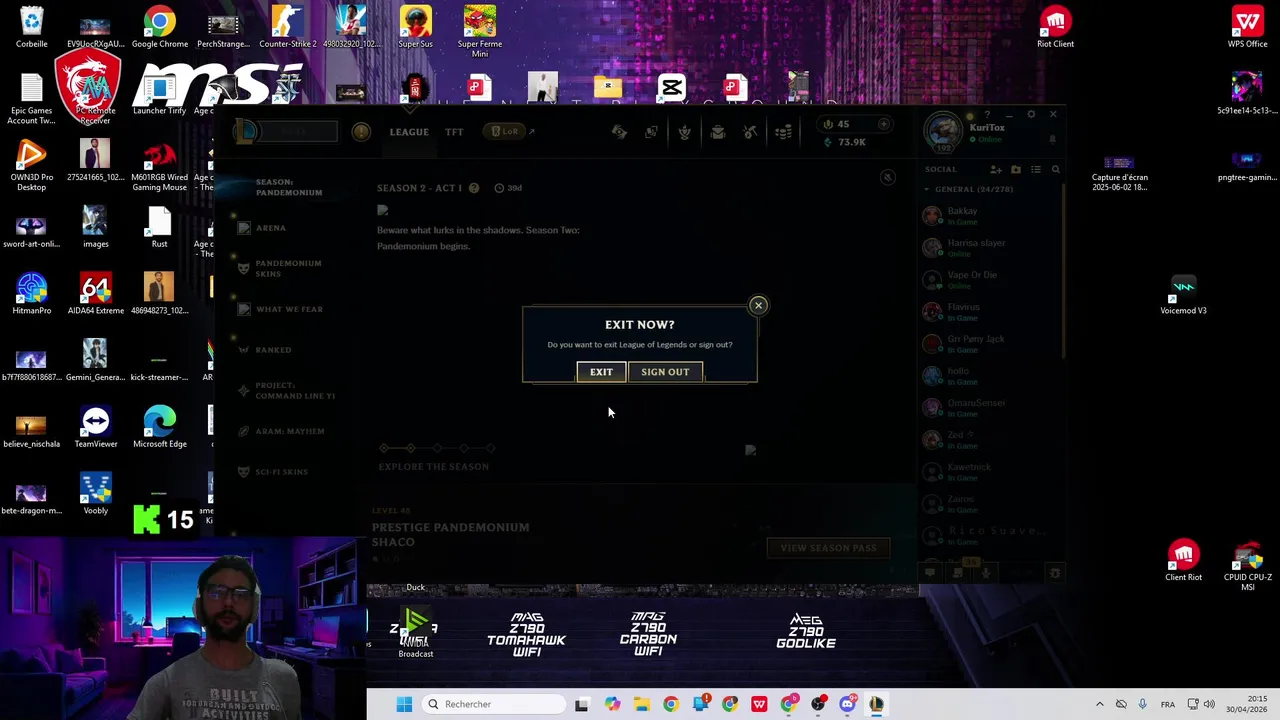The image size is (1280, 720).
Task: Show hidden system tray icons chevron
Action: tap(1099, 704)
